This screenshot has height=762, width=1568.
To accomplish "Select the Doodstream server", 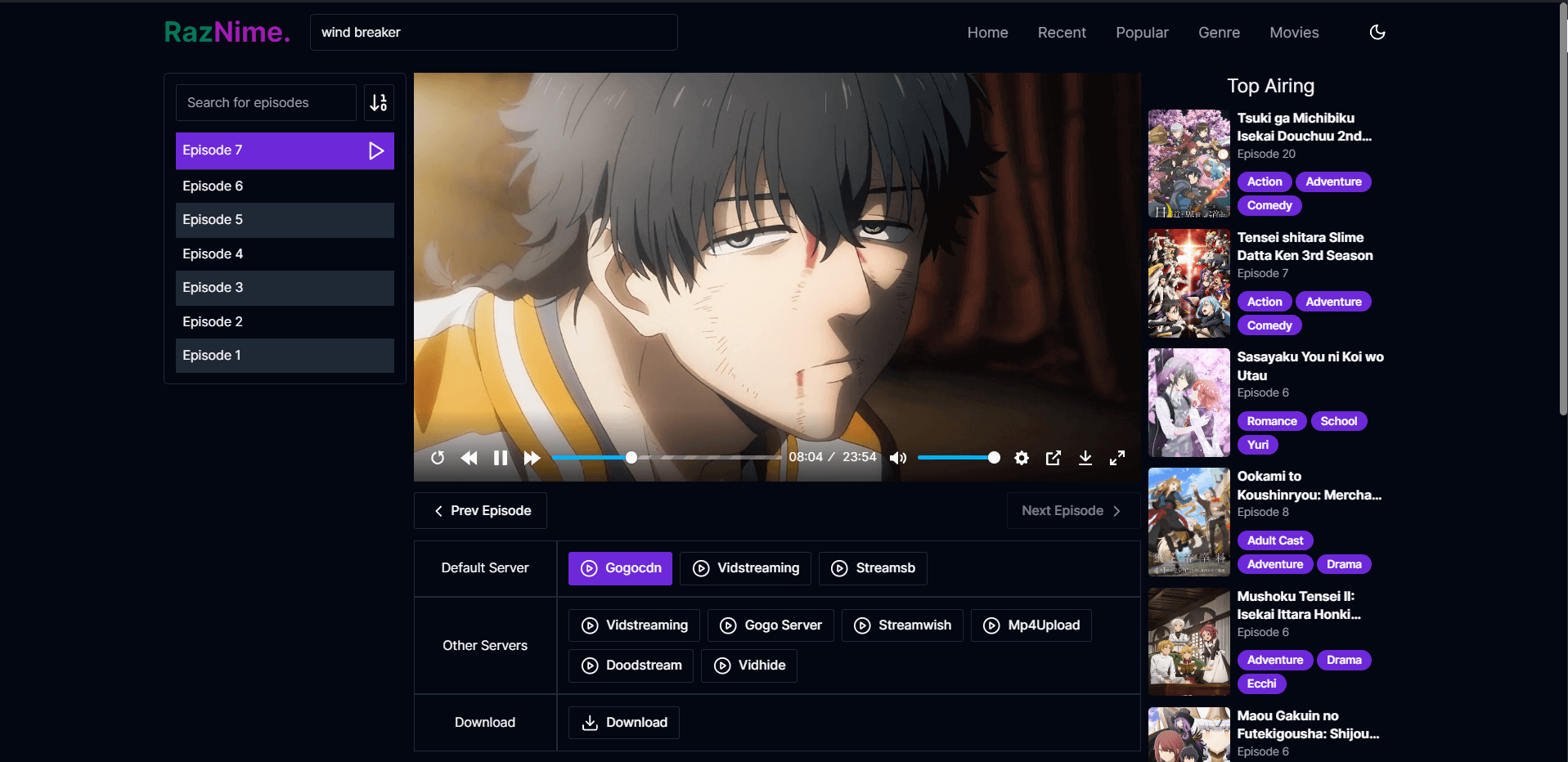I will point(631,666).
